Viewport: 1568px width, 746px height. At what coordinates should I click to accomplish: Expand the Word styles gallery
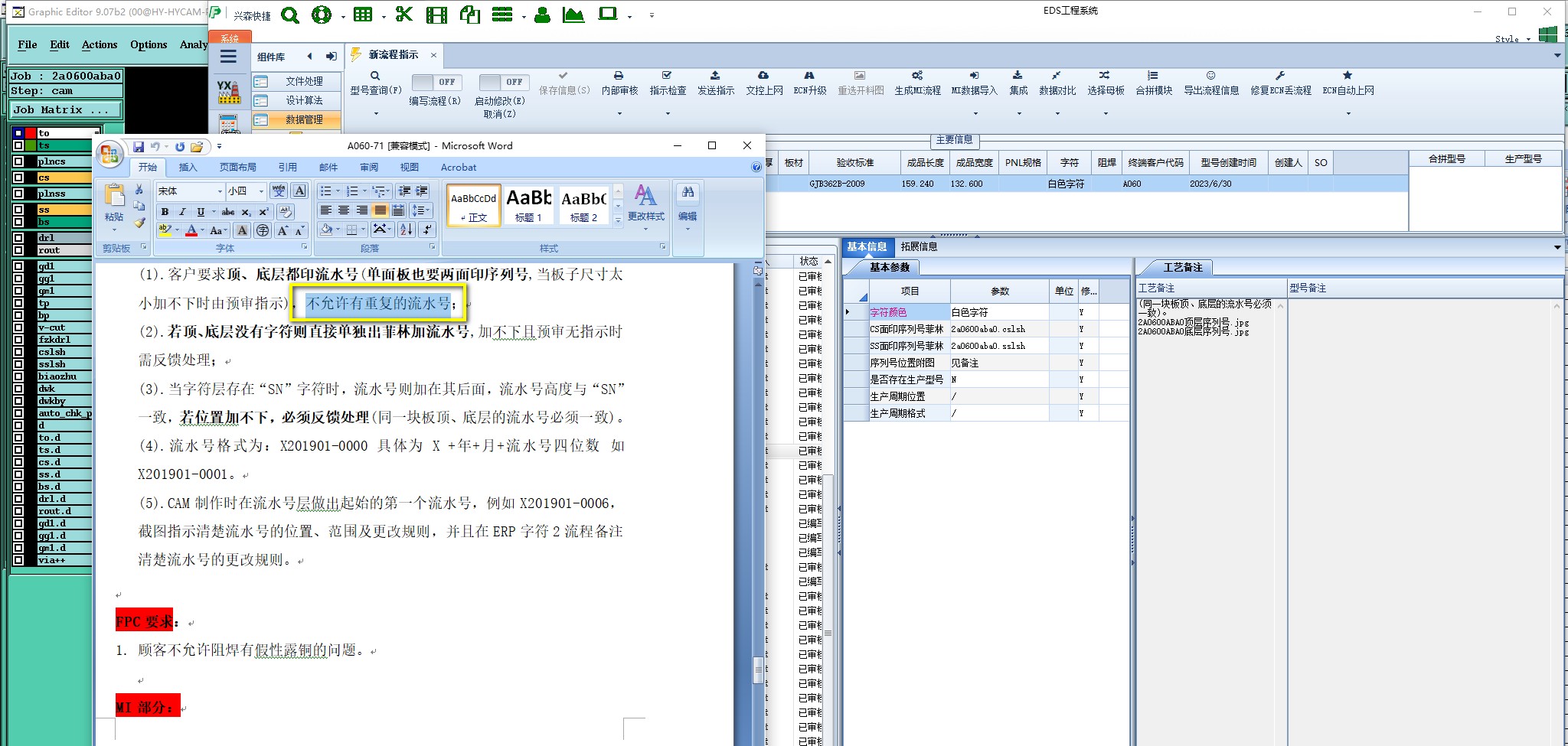(x=618, y=220)
